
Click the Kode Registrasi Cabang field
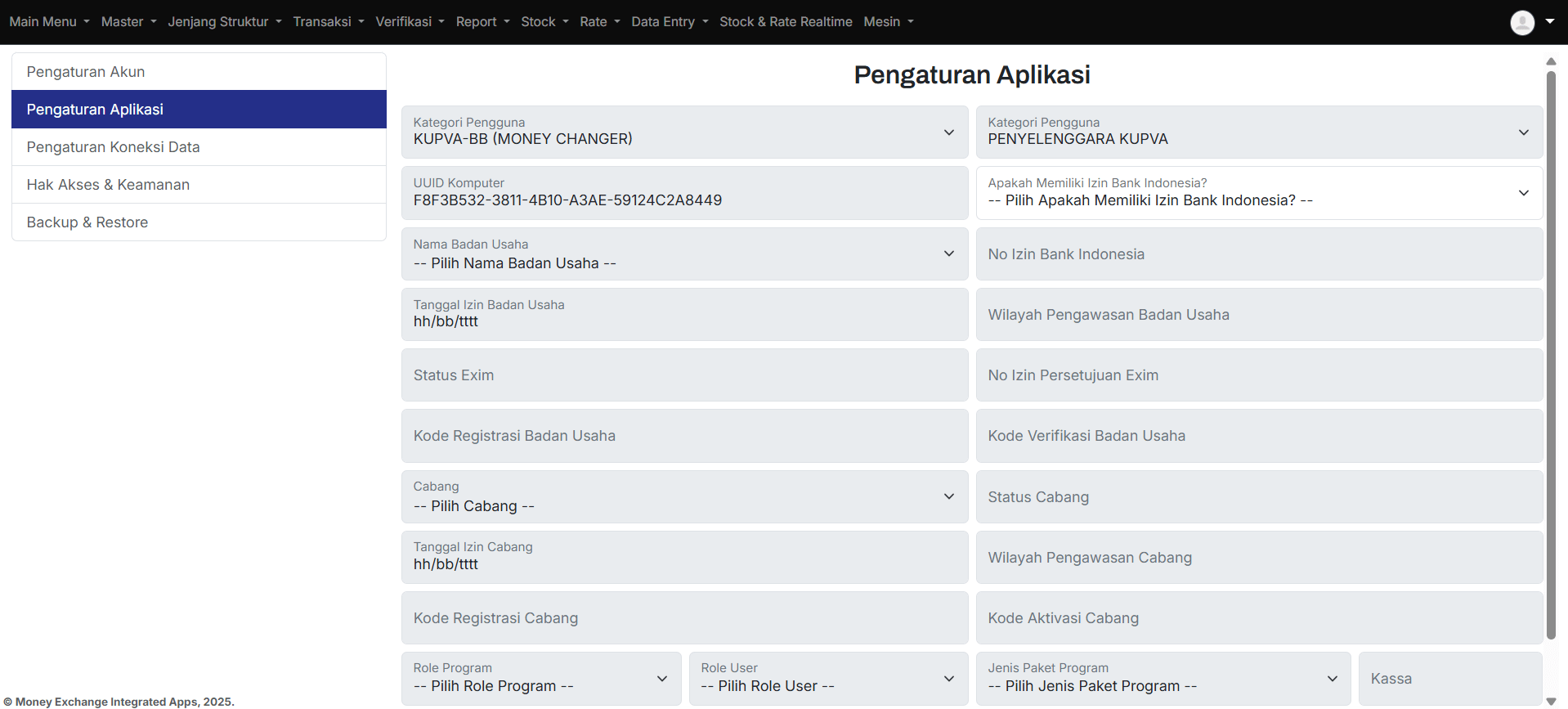(684, 618)
